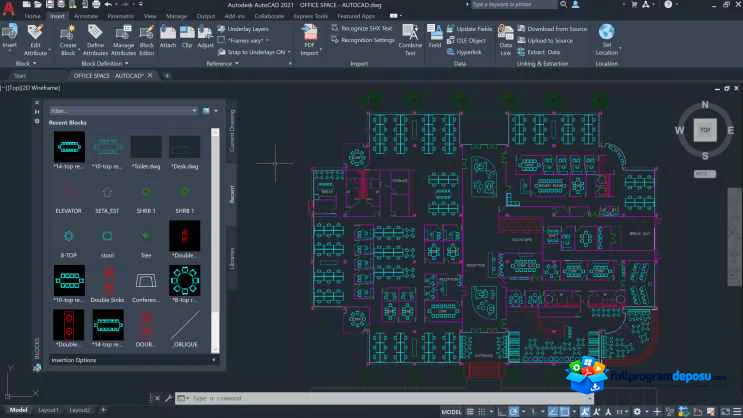The image size is (743, 418).
Task: Open the quick access toolbar customize dropdown
Action: click(140, 4)
